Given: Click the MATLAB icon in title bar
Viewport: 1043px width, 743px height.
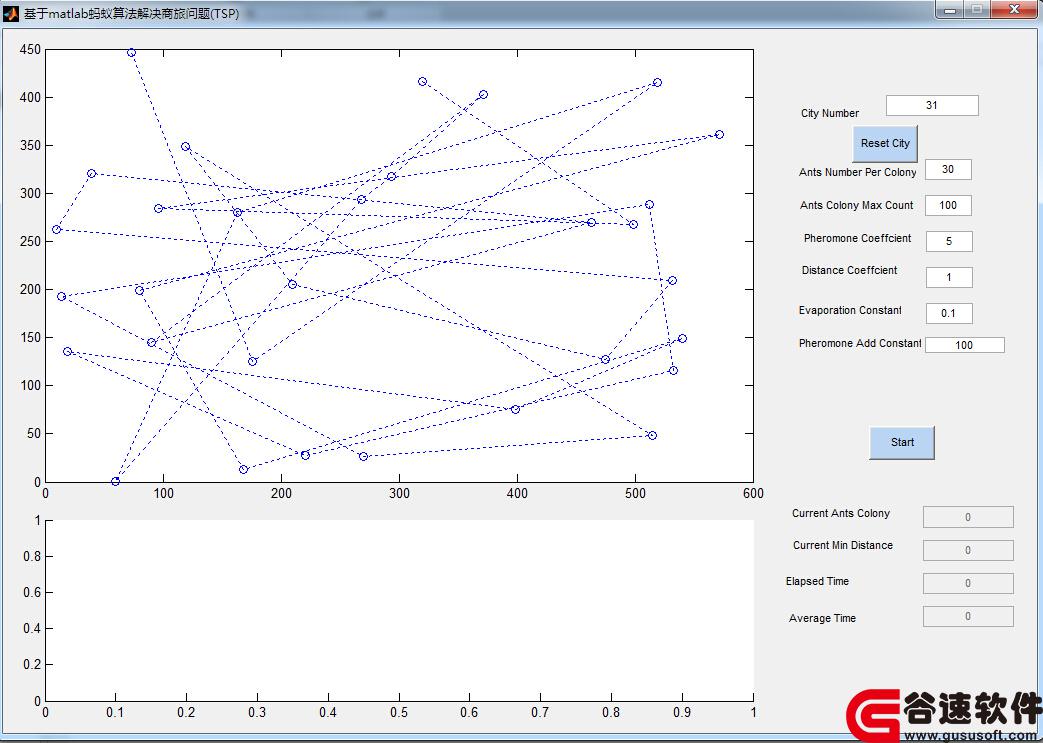Looking at the screenshot, I should point(11,13).
